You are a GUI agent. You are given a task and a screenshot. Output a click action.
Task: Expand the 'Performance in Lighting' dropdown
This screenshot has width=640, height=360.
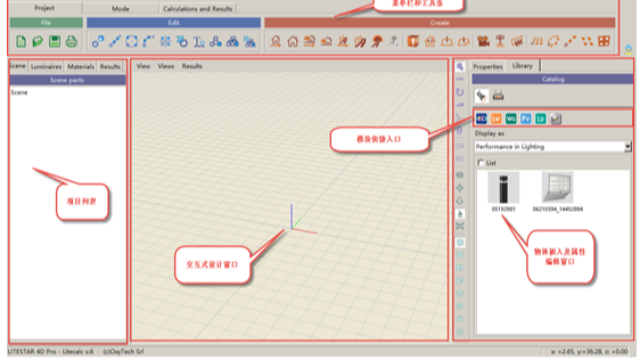(x=628, y=147)
